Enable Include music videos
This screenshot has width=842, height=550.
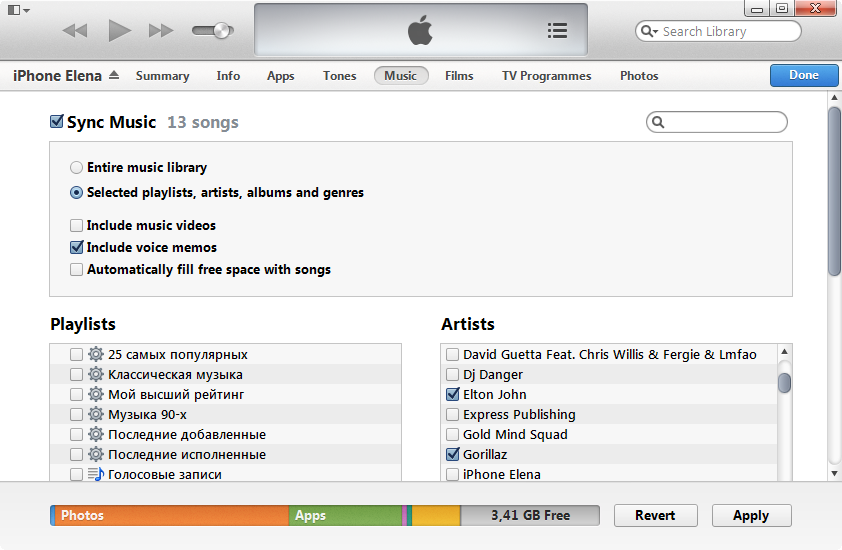click(x=76, y=225)
